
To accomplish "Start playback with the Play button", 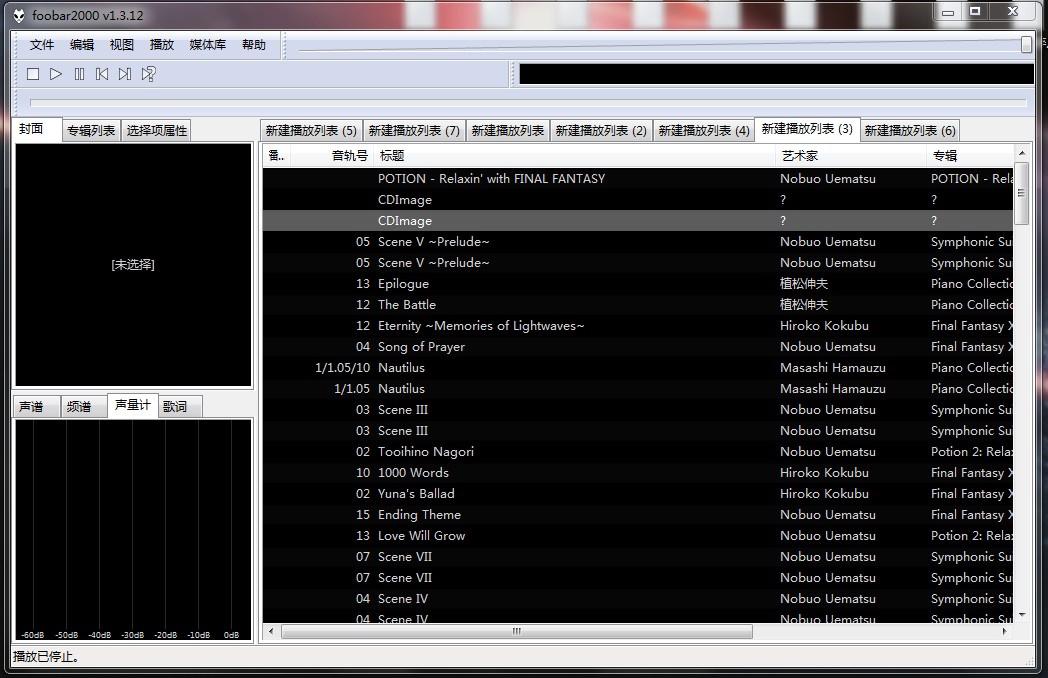I will pos(56,74).
